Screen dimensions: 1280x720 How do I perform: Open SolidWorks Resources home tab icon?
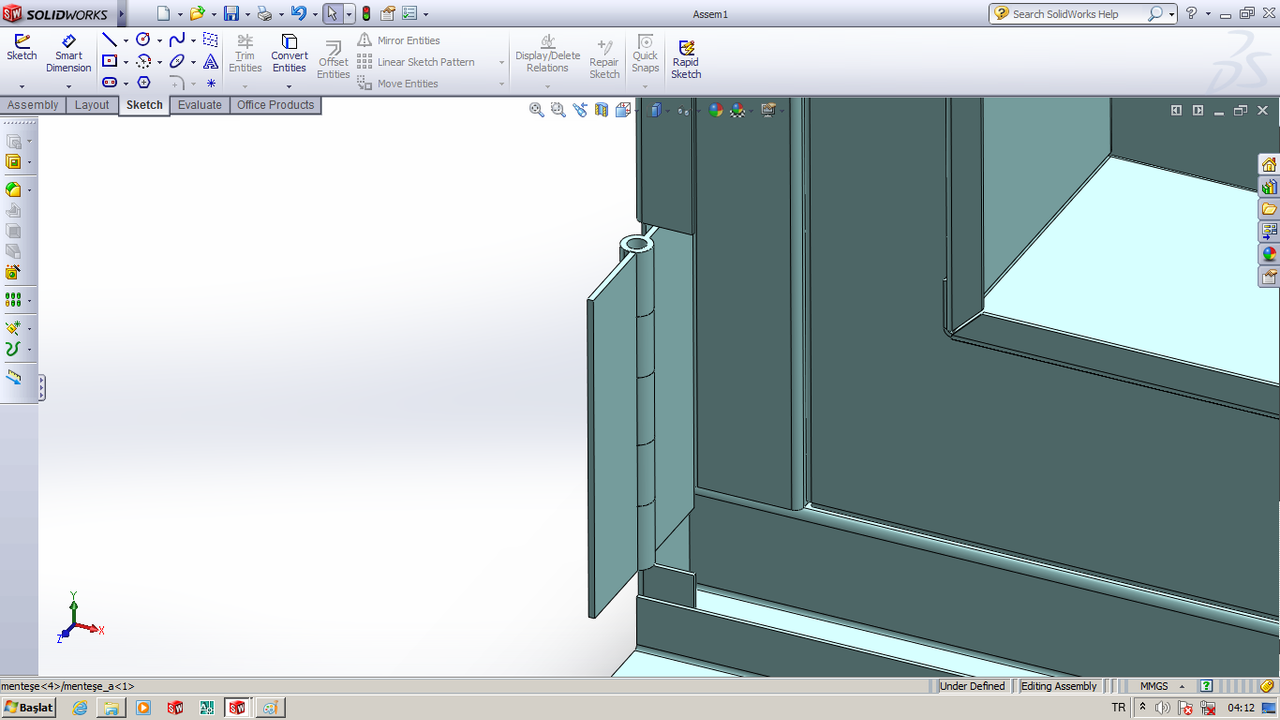pyautogui.click(x=1269, y=165)
